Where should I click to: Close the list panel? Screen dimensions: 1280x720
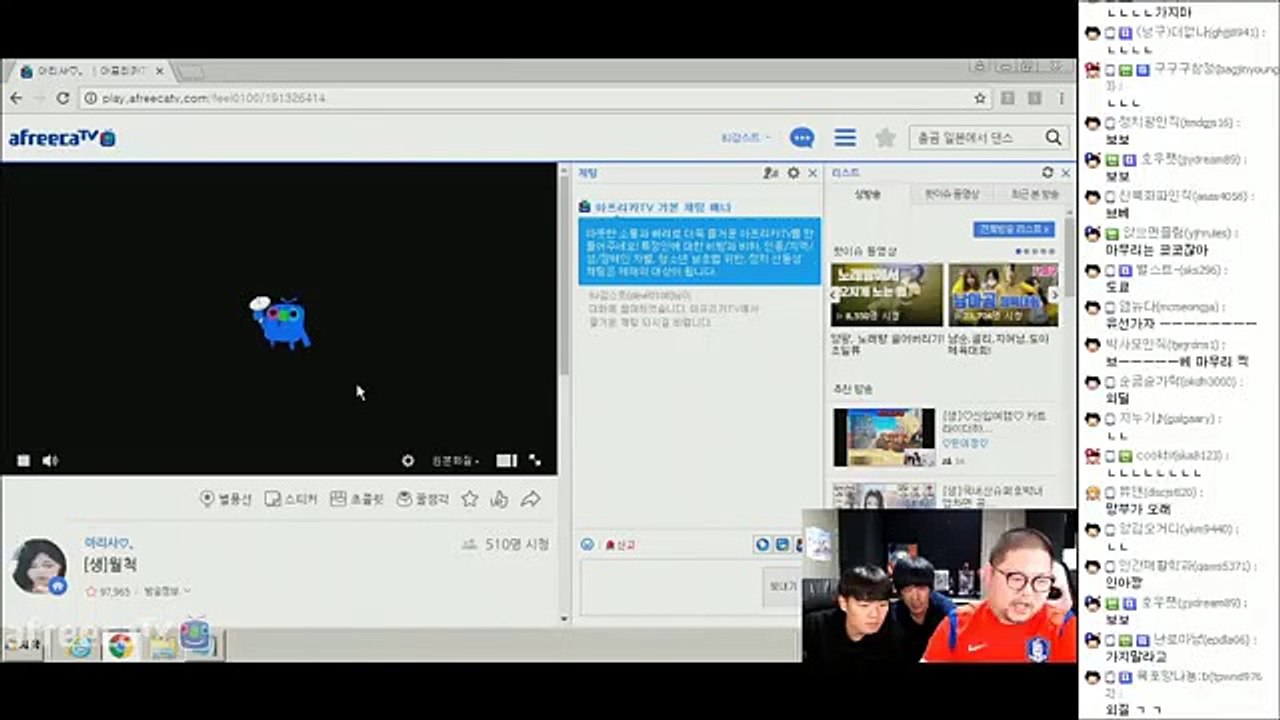coord(1065,173)
